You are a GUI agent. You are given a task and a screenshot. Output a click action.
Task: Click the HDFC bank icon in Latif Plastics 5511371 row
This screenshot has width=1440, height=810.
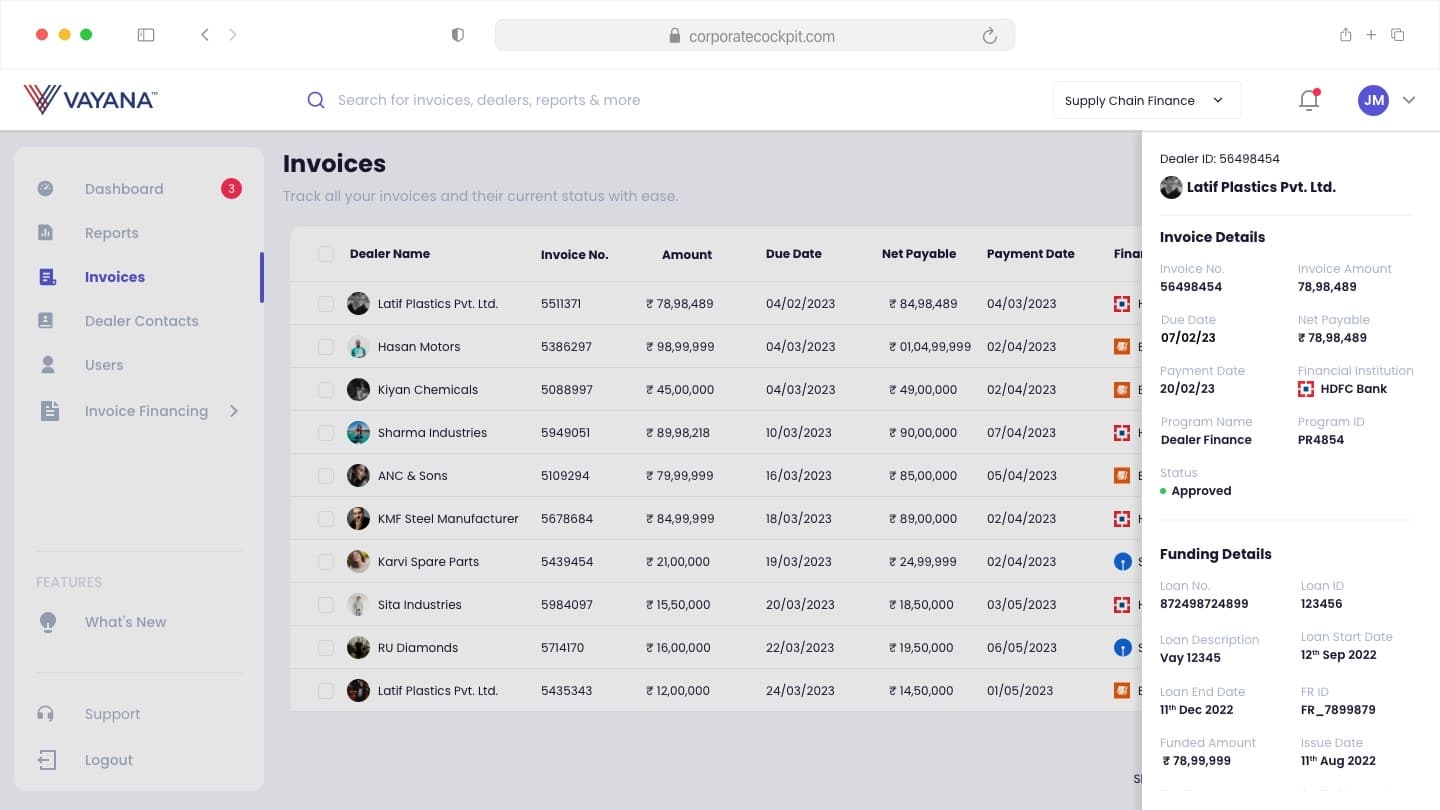(1122, 304)
